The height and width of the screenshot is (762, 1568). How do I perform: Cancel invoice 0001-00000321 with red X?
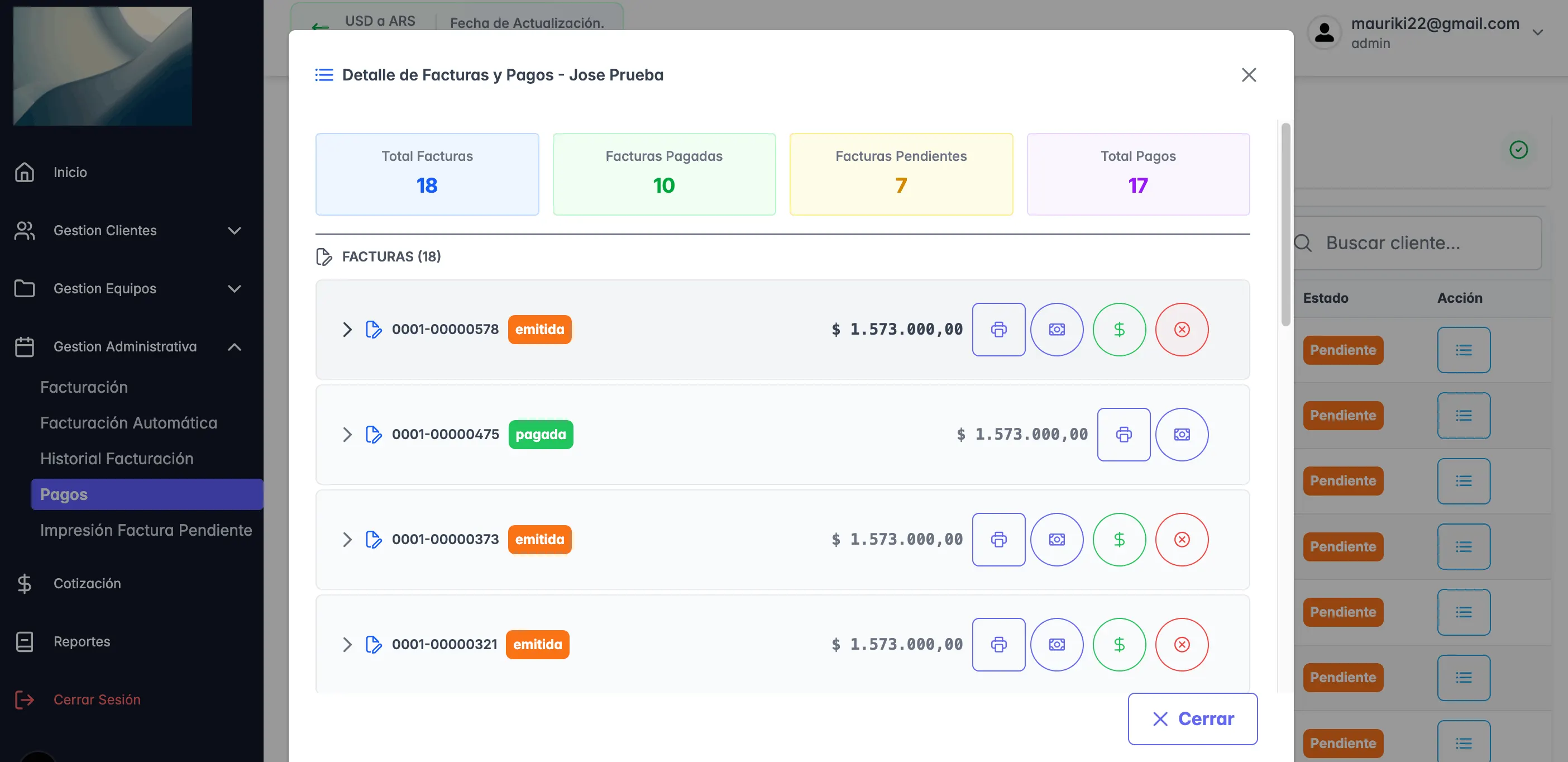coord(1182,645)
